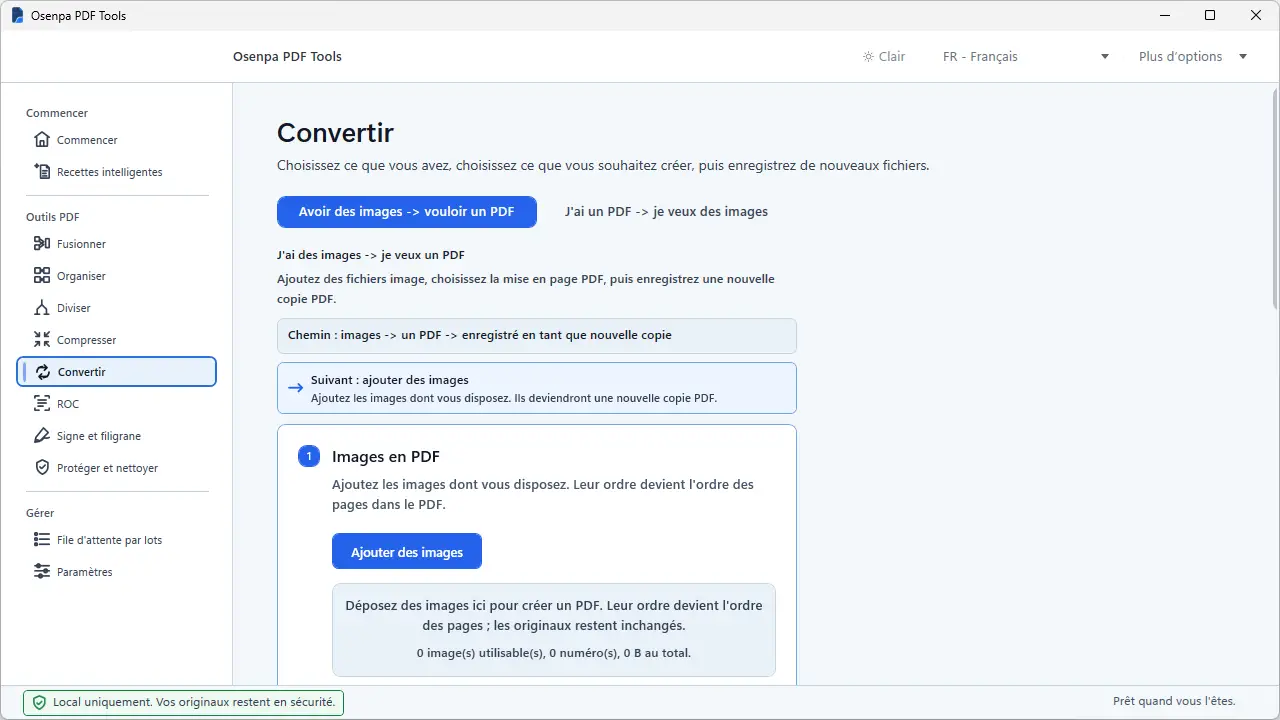Screen dimensions: 1280x720
Task: Open Signe et filigrane
Action: tap(117, 436)
